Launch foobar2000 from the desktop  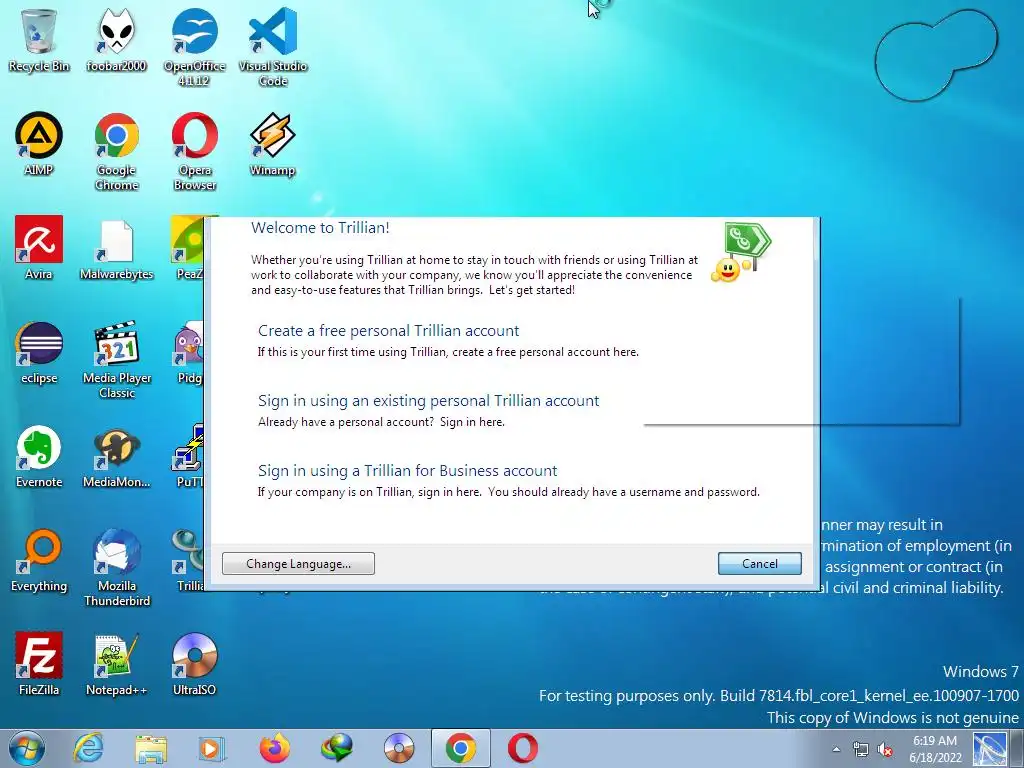tap(116, 39)
